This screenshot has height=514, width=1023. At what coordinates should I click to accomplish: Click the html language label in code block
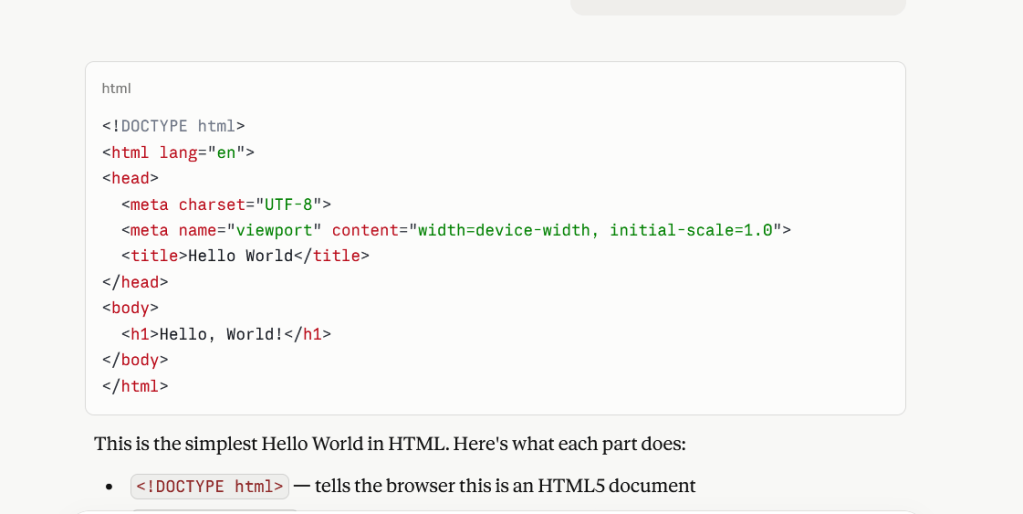click(x=116, y=89)
